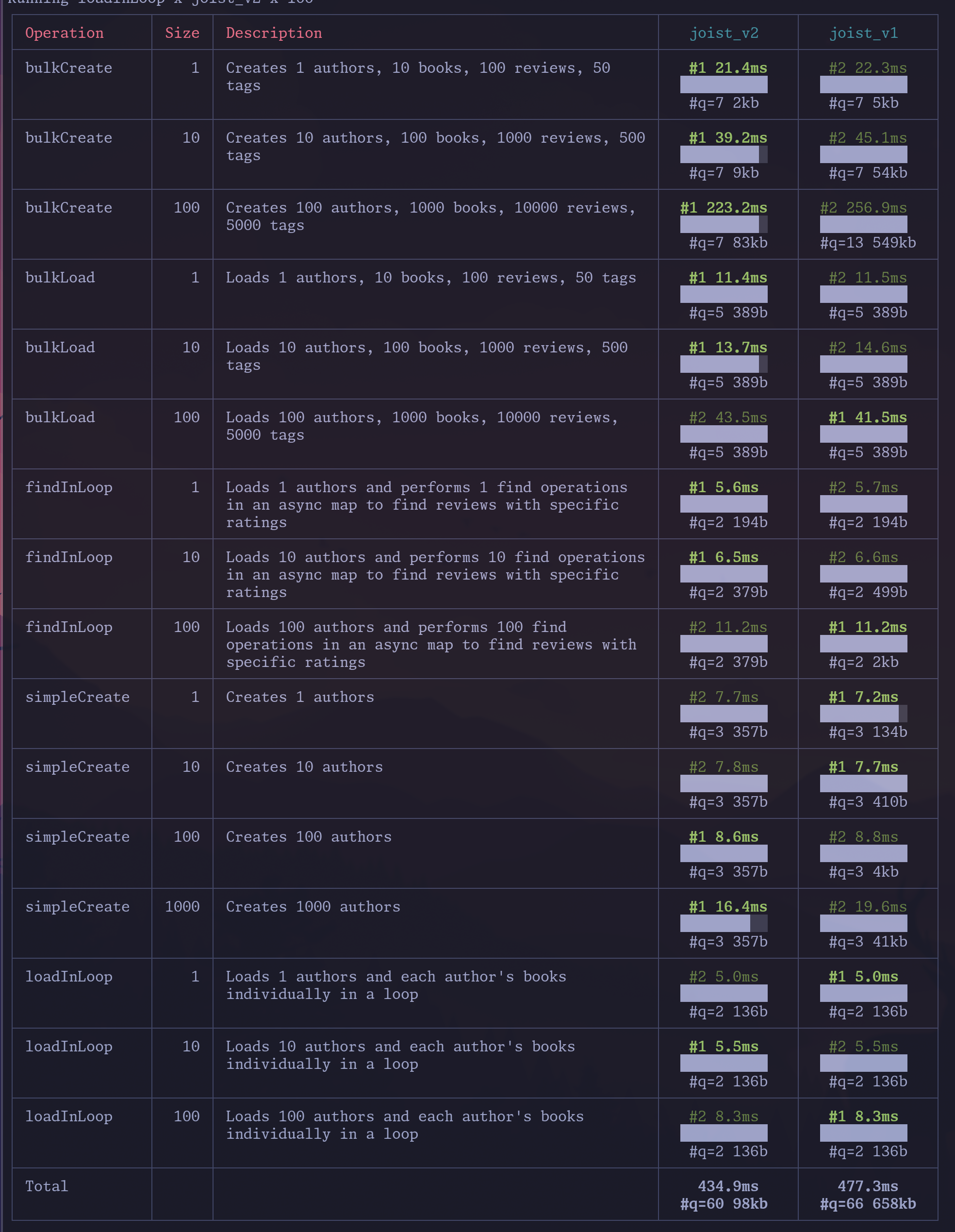Click the '#2 256.9ms' timing result
This screenshot has height=1232, width=955.
(x=863, y=208)
